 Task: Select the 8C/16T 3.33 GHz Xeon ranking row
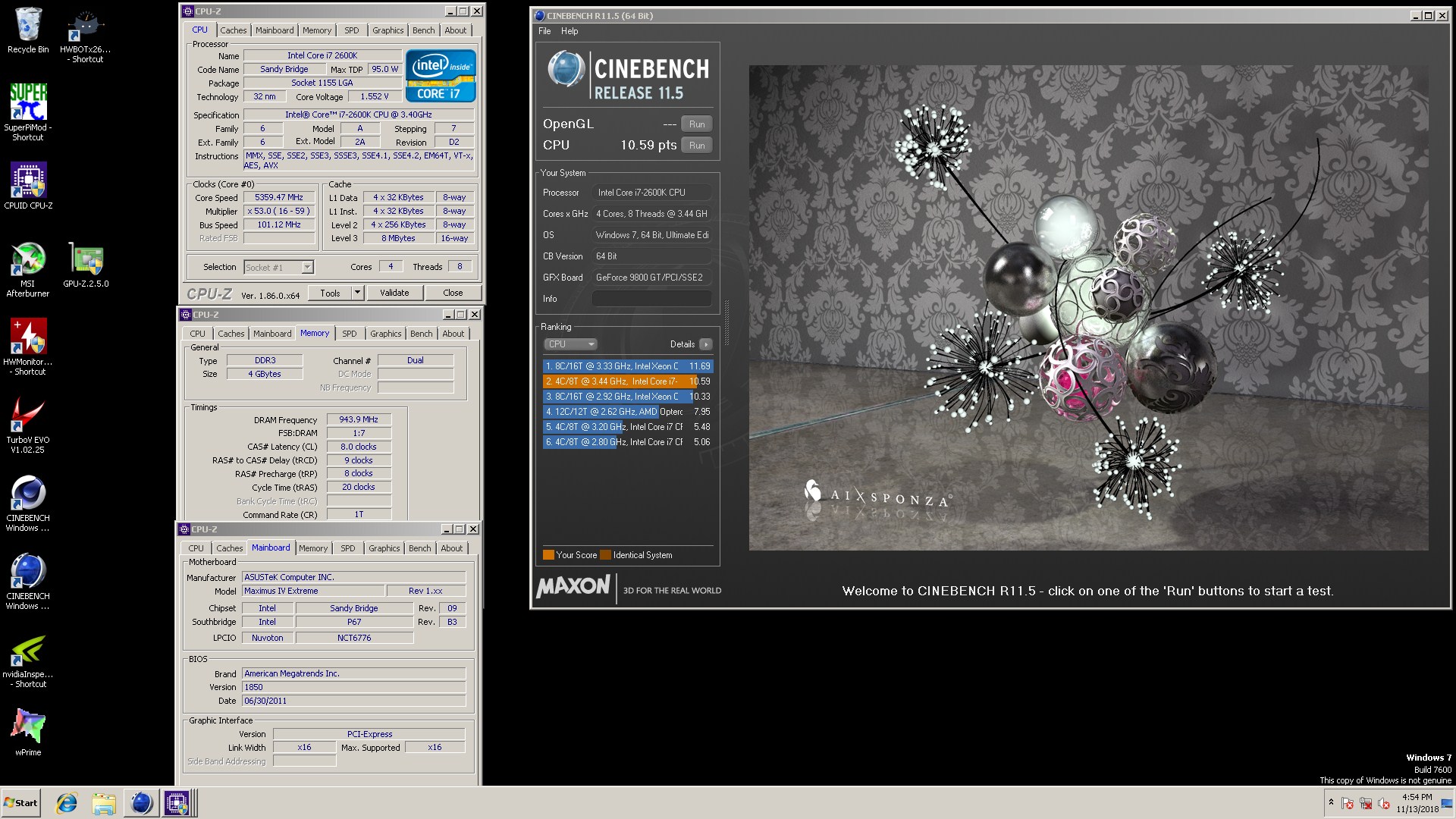(x=628, y=366)
